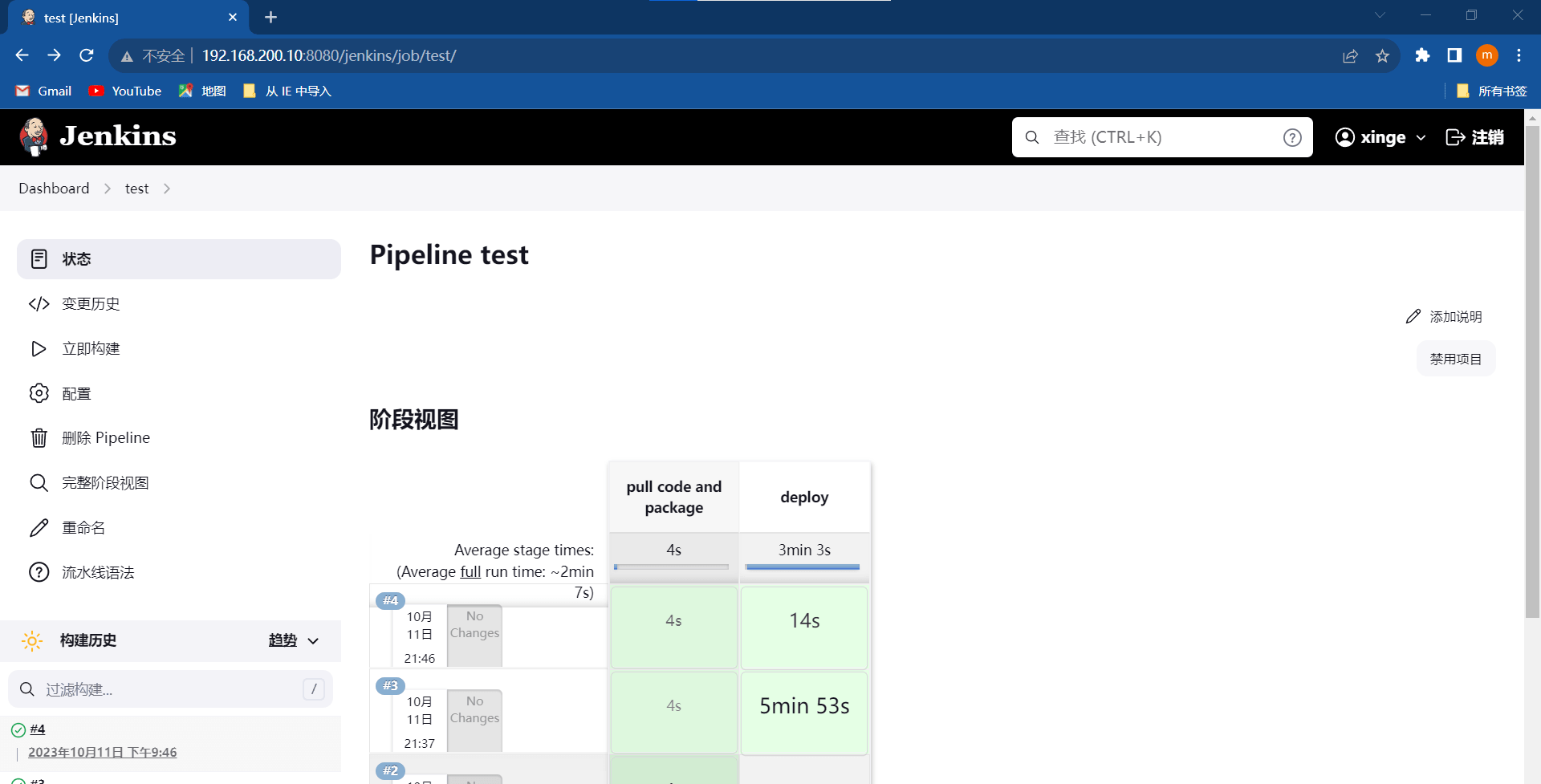Open search help question mark icon

click(1292, 137)
